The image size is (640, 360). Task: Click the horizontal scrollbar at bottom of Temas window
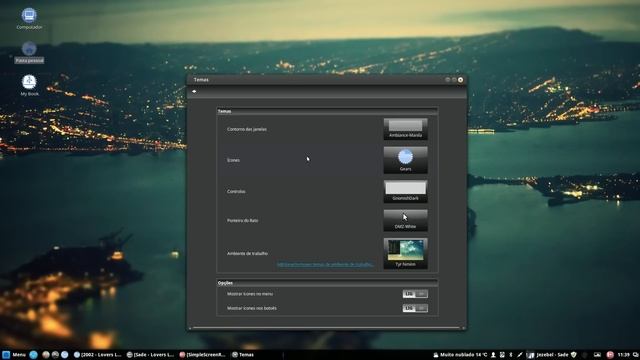click(x=327, y=328)
